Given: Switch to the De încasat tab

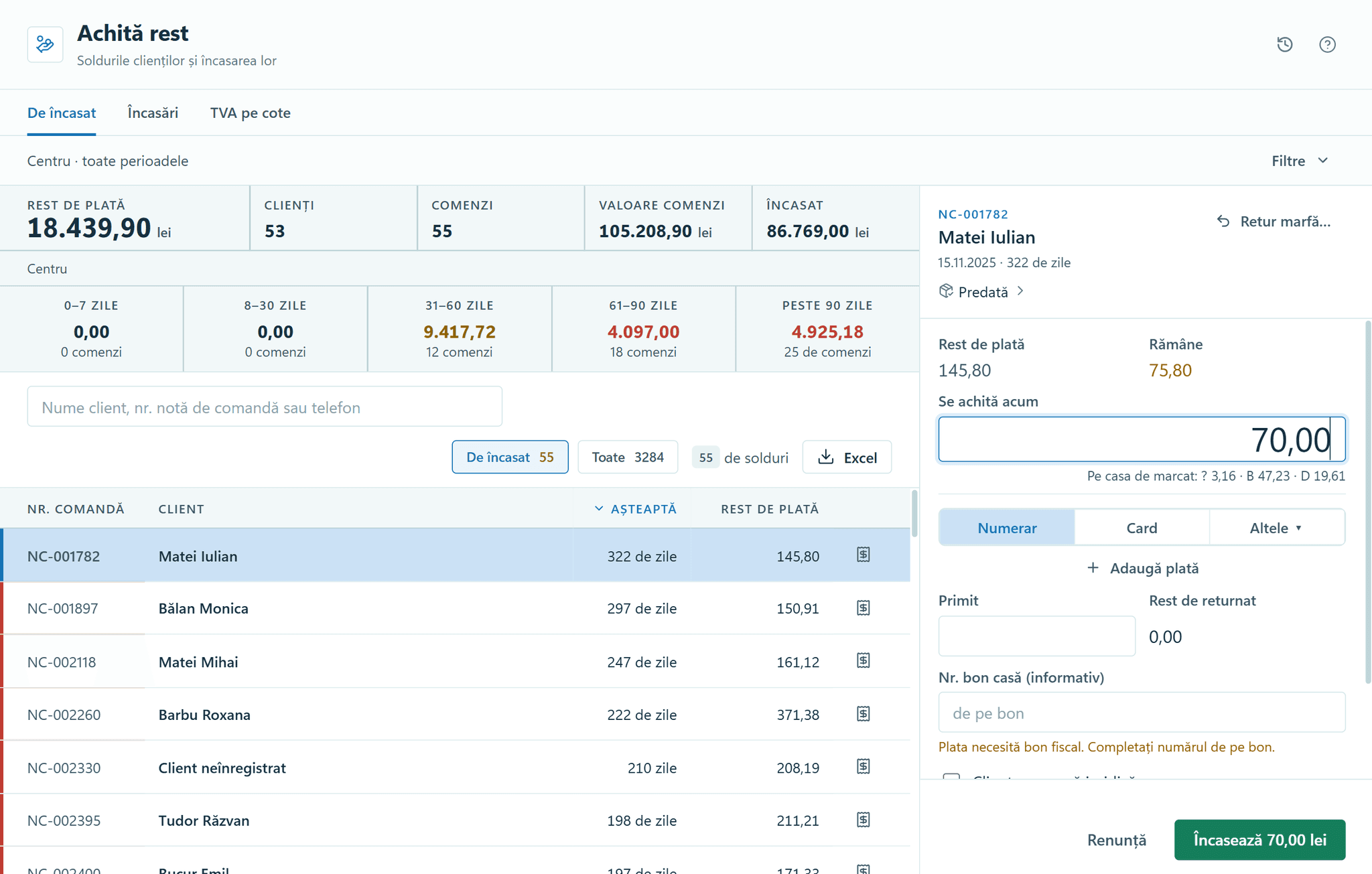Looking at the screenshot, I should [62, 113].
